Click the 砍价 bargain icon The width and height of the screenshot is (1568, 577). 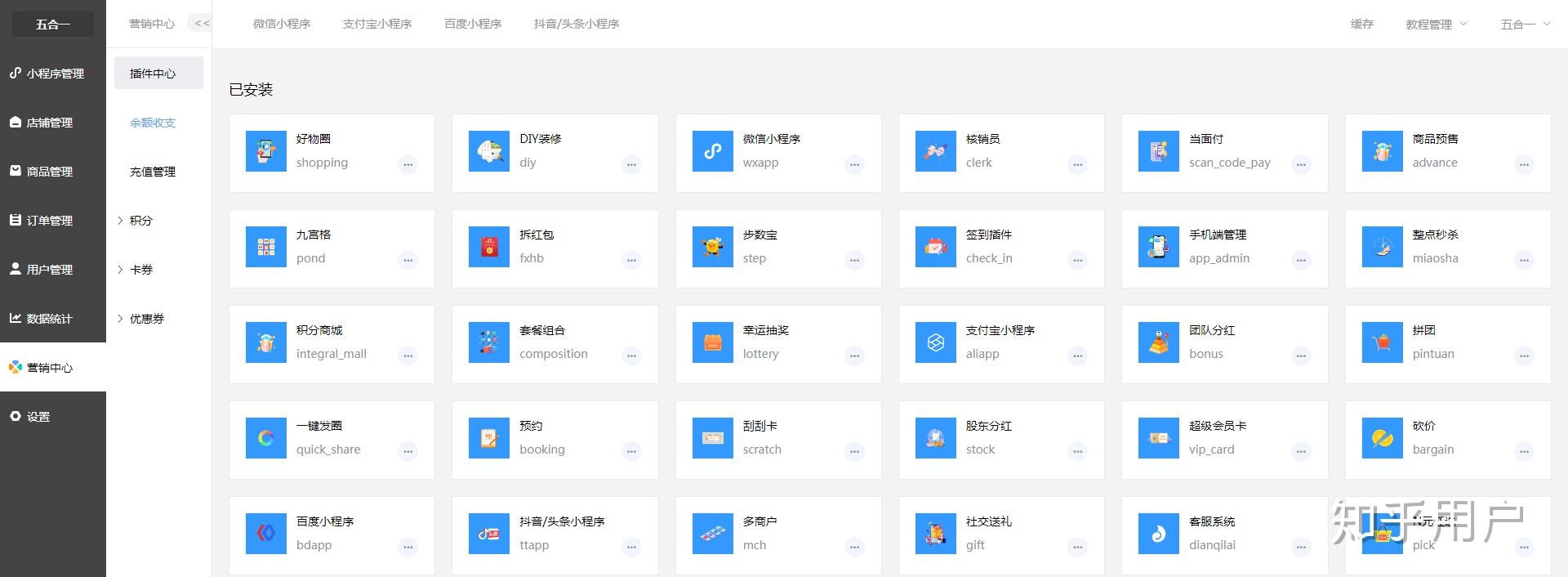1383,438
